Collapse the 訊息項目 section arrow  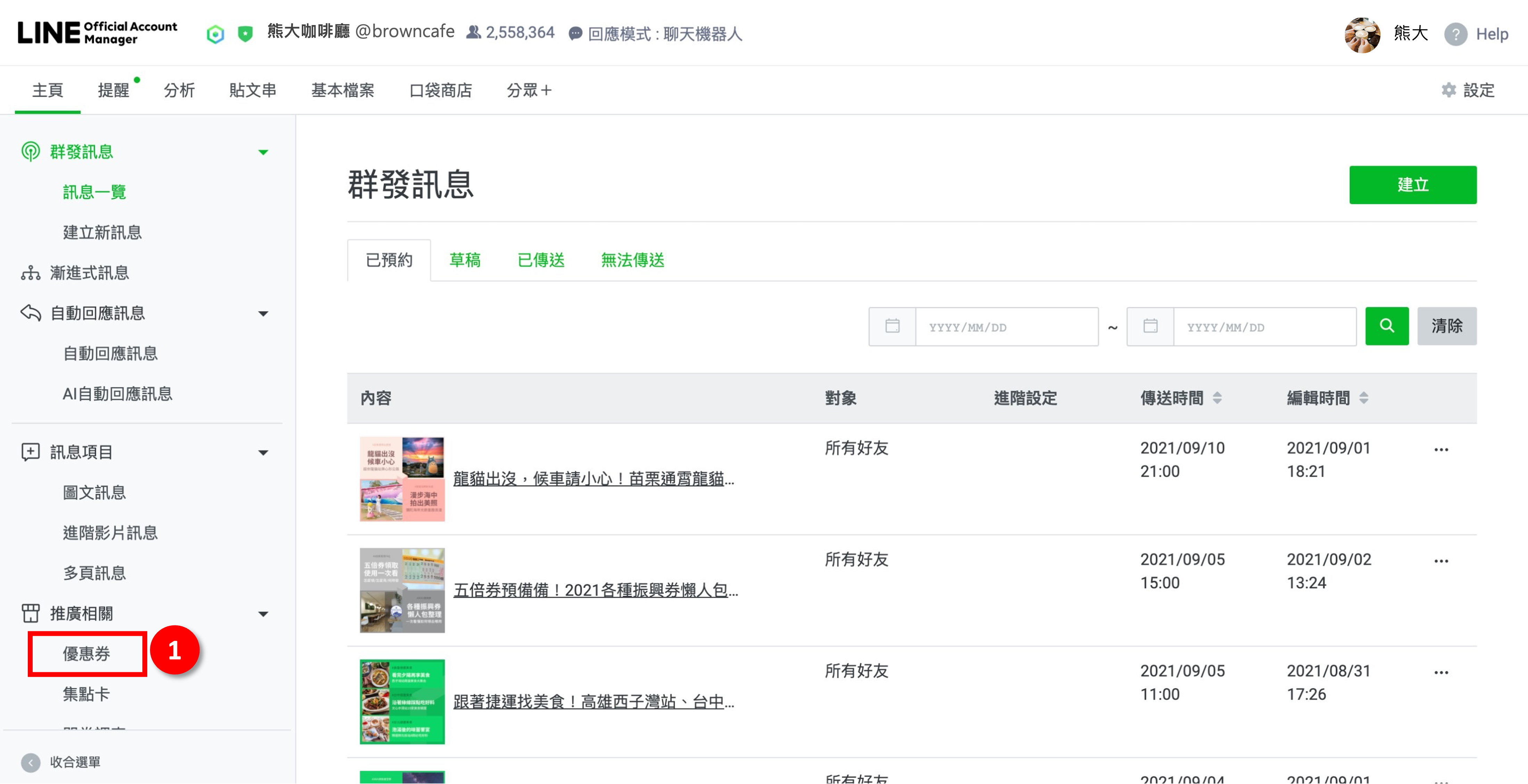(x=263, y=453)
